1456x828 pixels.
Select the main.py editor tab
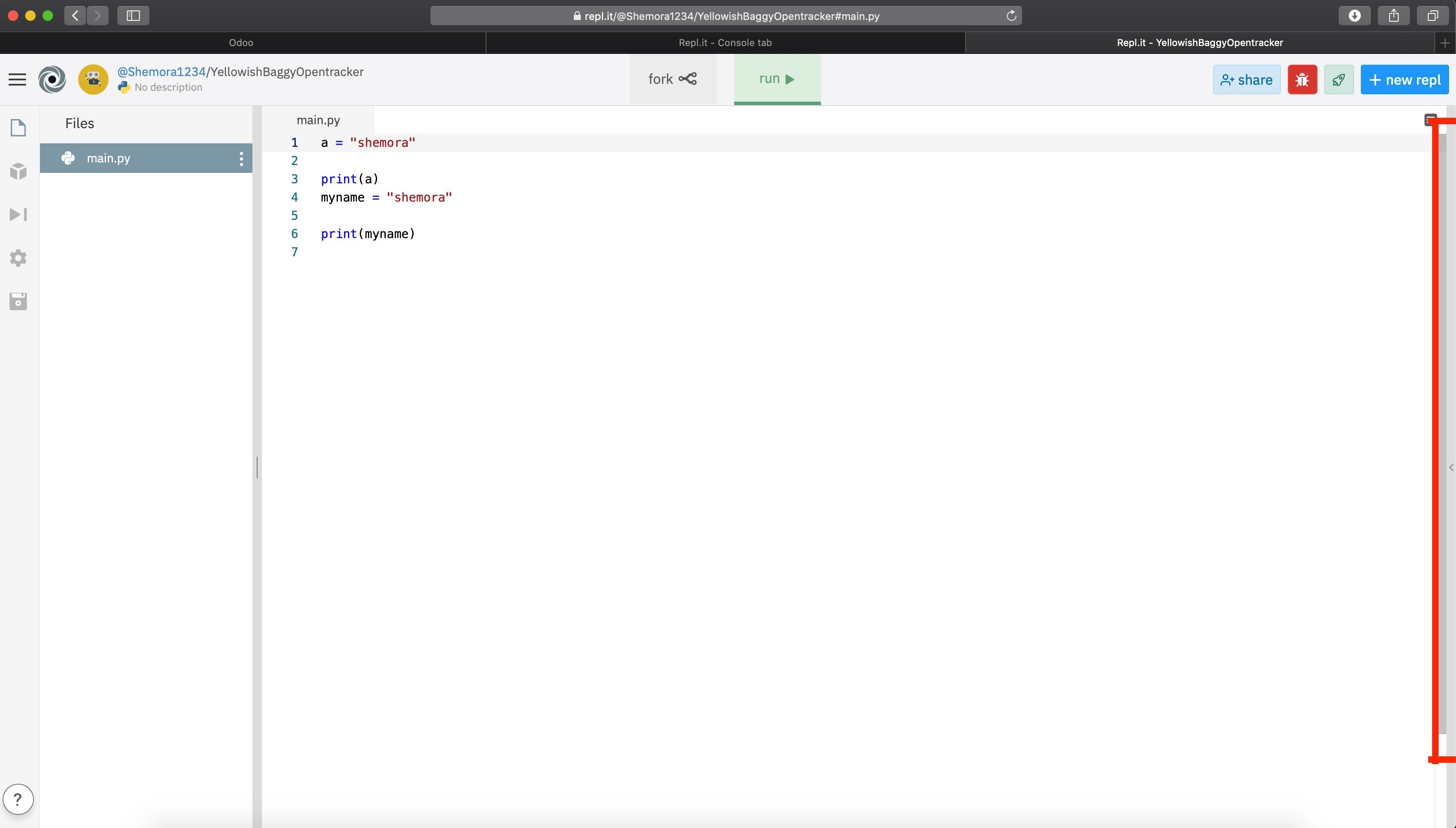(x=318, y=120)
